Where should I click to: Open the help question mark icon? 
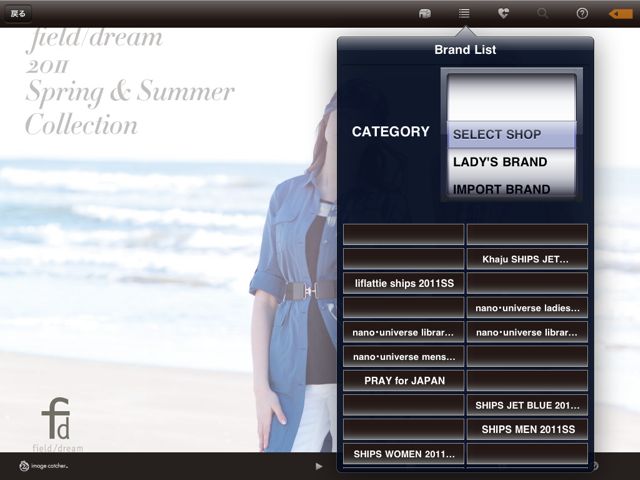point(582,13)
